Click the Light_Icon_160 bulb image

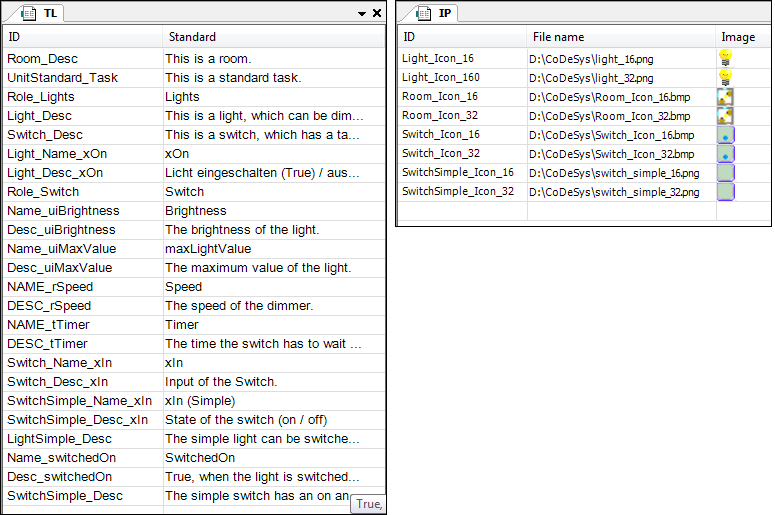coord(726,77)
